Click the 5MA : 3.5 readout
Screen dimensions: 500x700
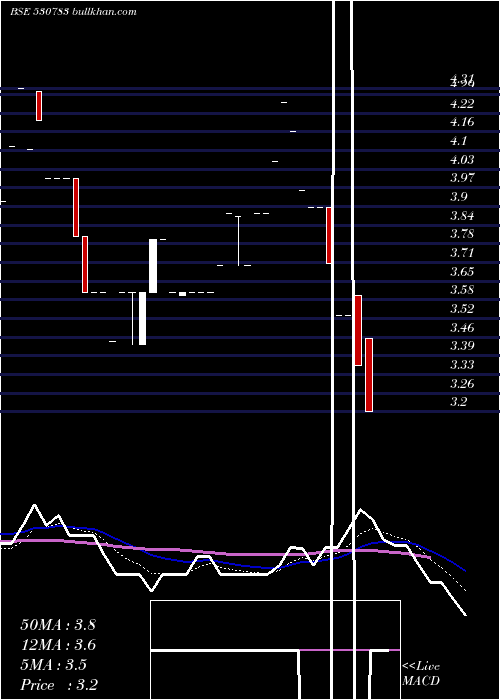point(54,665)
